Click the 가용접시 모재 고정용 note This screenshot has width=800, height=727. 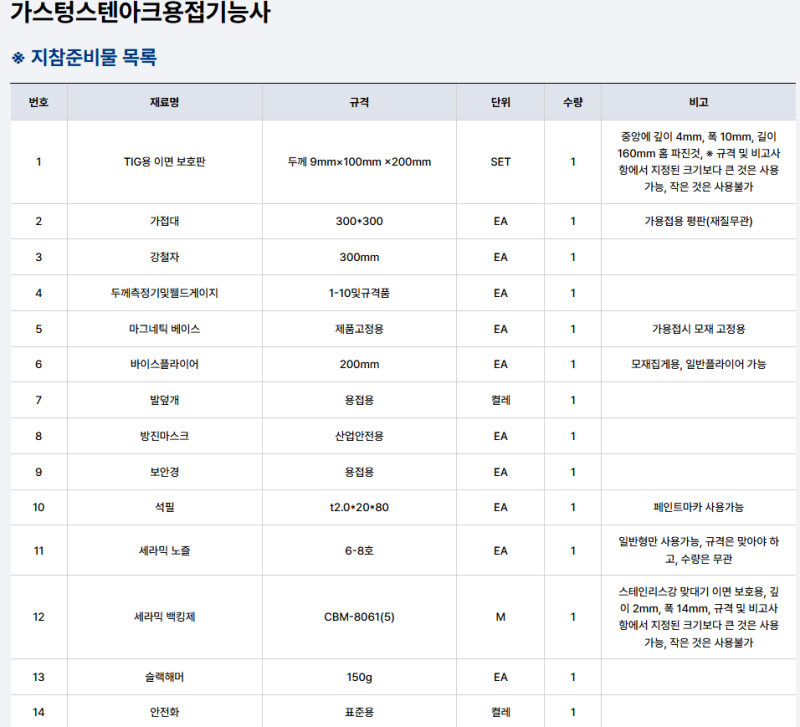[698, 329]
